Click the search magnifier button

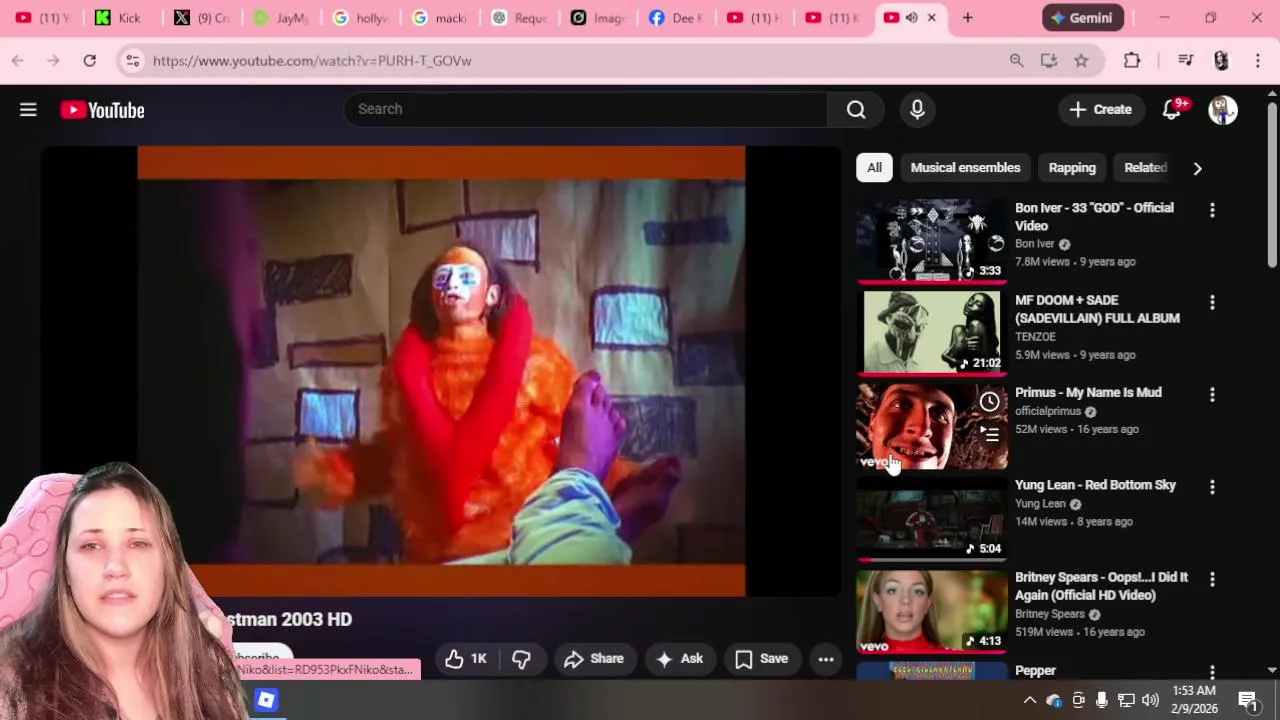point(856,109)
